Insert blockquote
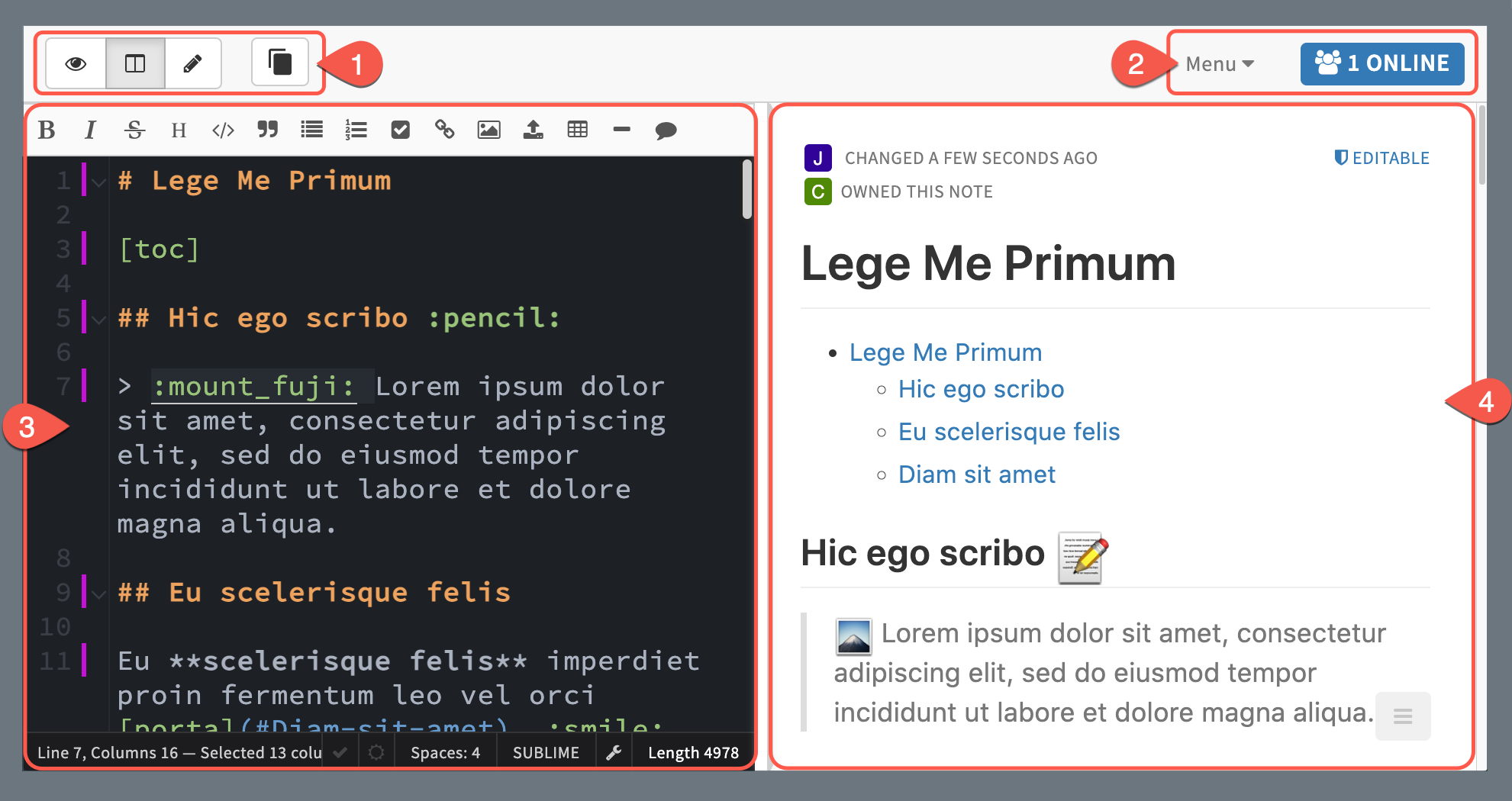1512x801 pixels. point(267,130)
